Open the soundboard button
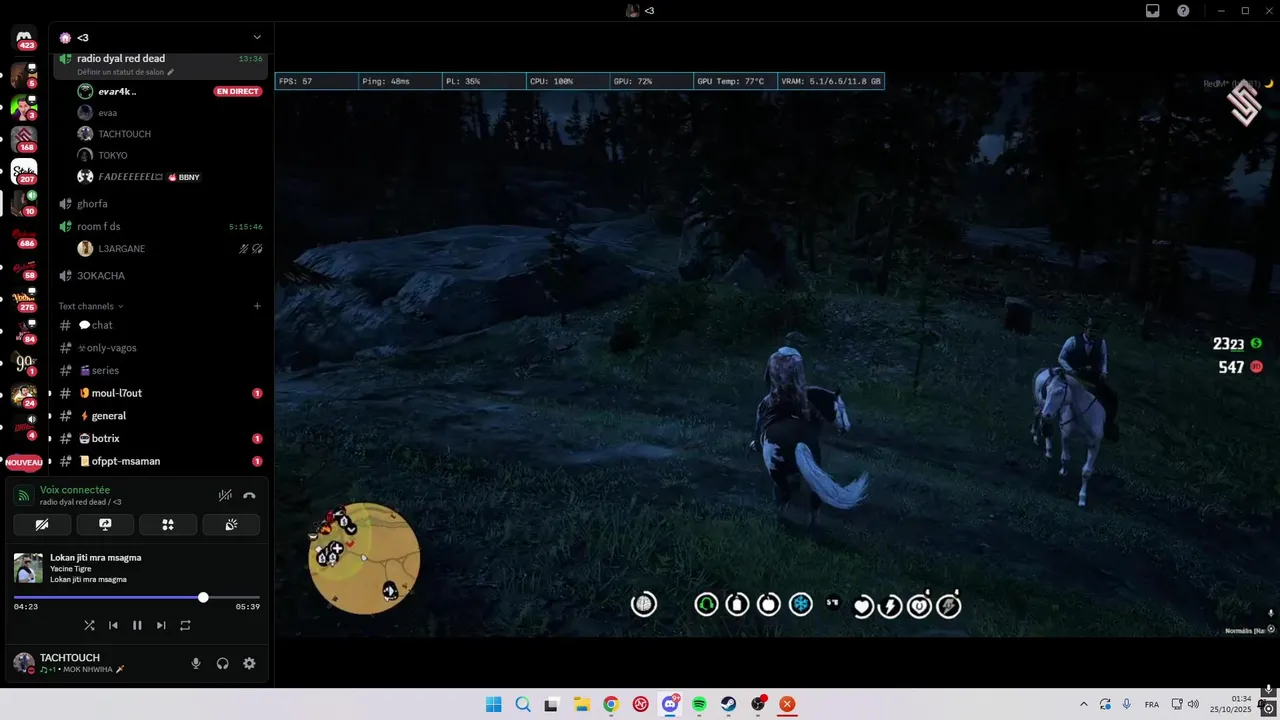 231,524
